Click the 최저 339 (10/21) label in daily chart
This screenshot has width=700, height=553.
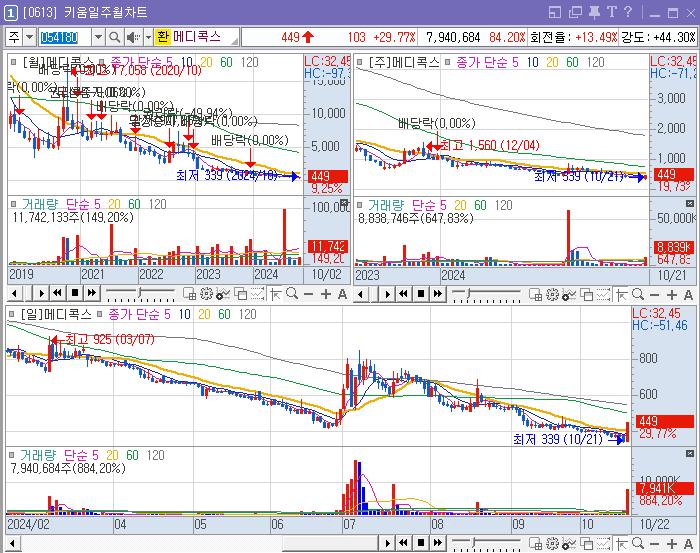(x=558, y=439)
